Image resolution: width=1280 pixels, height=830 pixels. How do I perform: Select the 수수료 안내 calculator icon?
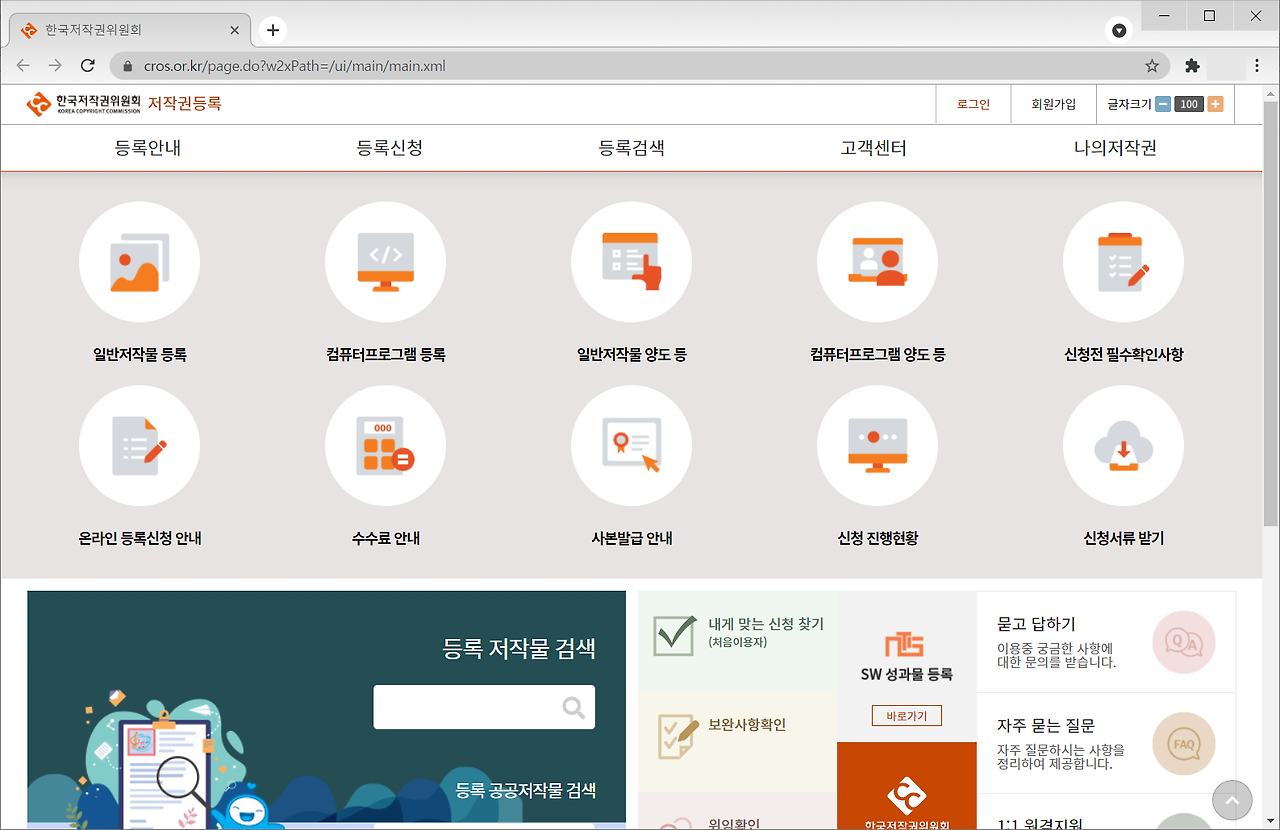click(x=385, y=445)
